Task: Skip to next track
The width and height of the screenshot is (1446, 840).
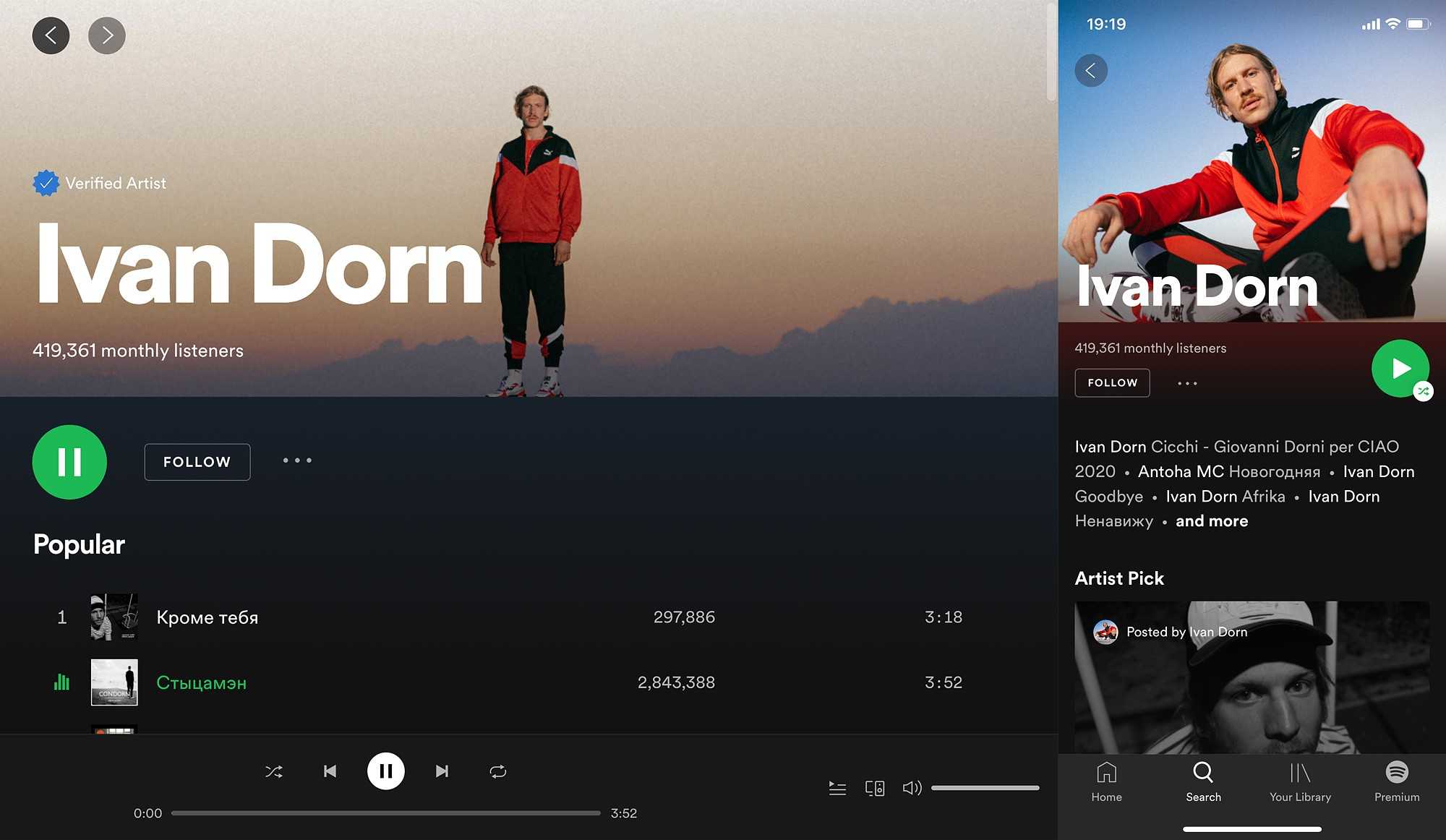Action: (x=442, y=771)
